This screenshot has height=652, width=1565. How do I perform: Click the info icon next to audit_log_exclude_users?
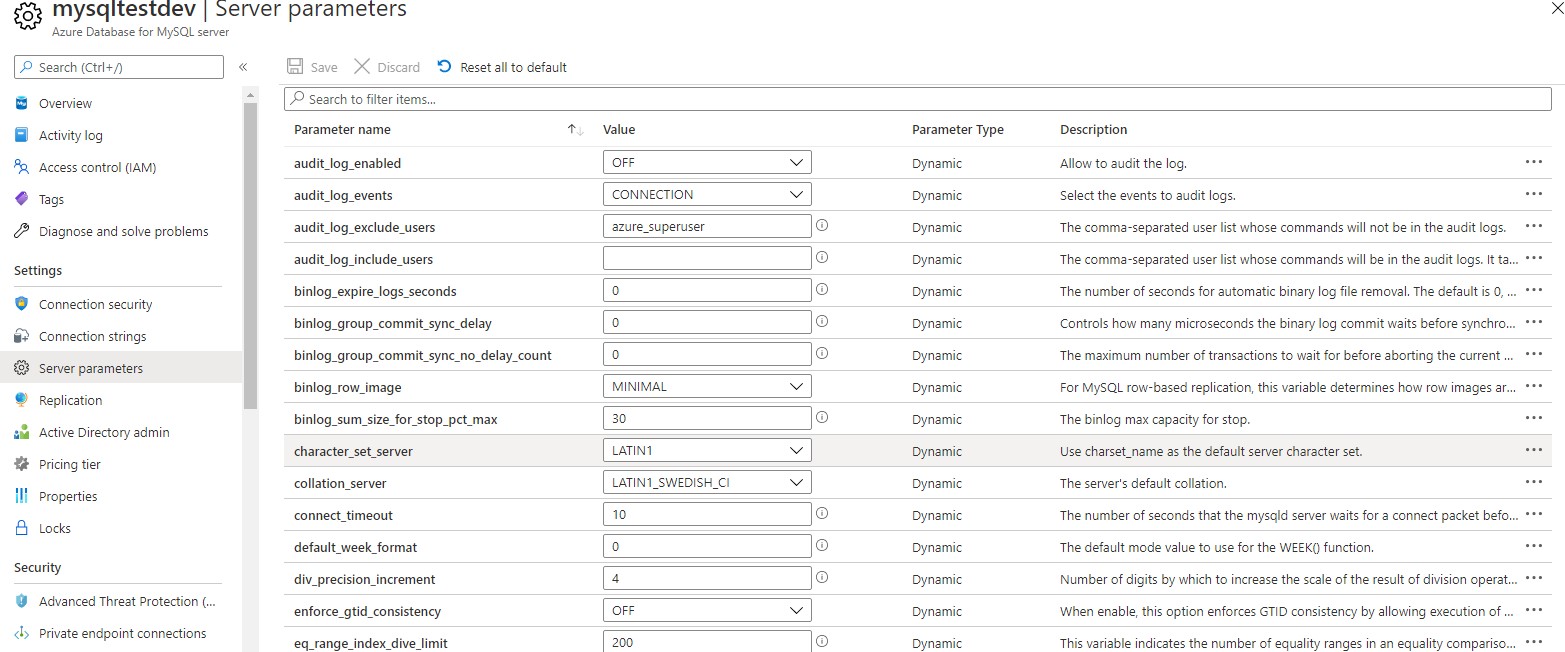click(822, 226)
